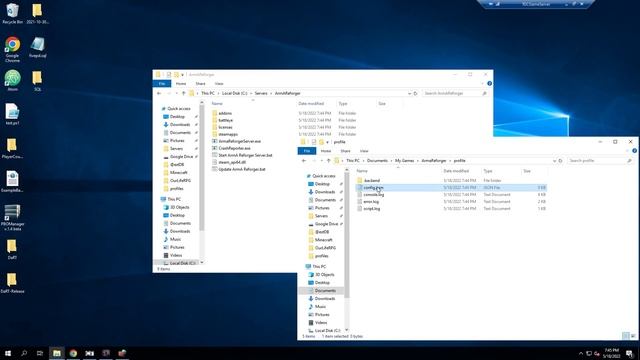
Task: Open the Home tab in ArmaReforger window
Action: [181, 84]
